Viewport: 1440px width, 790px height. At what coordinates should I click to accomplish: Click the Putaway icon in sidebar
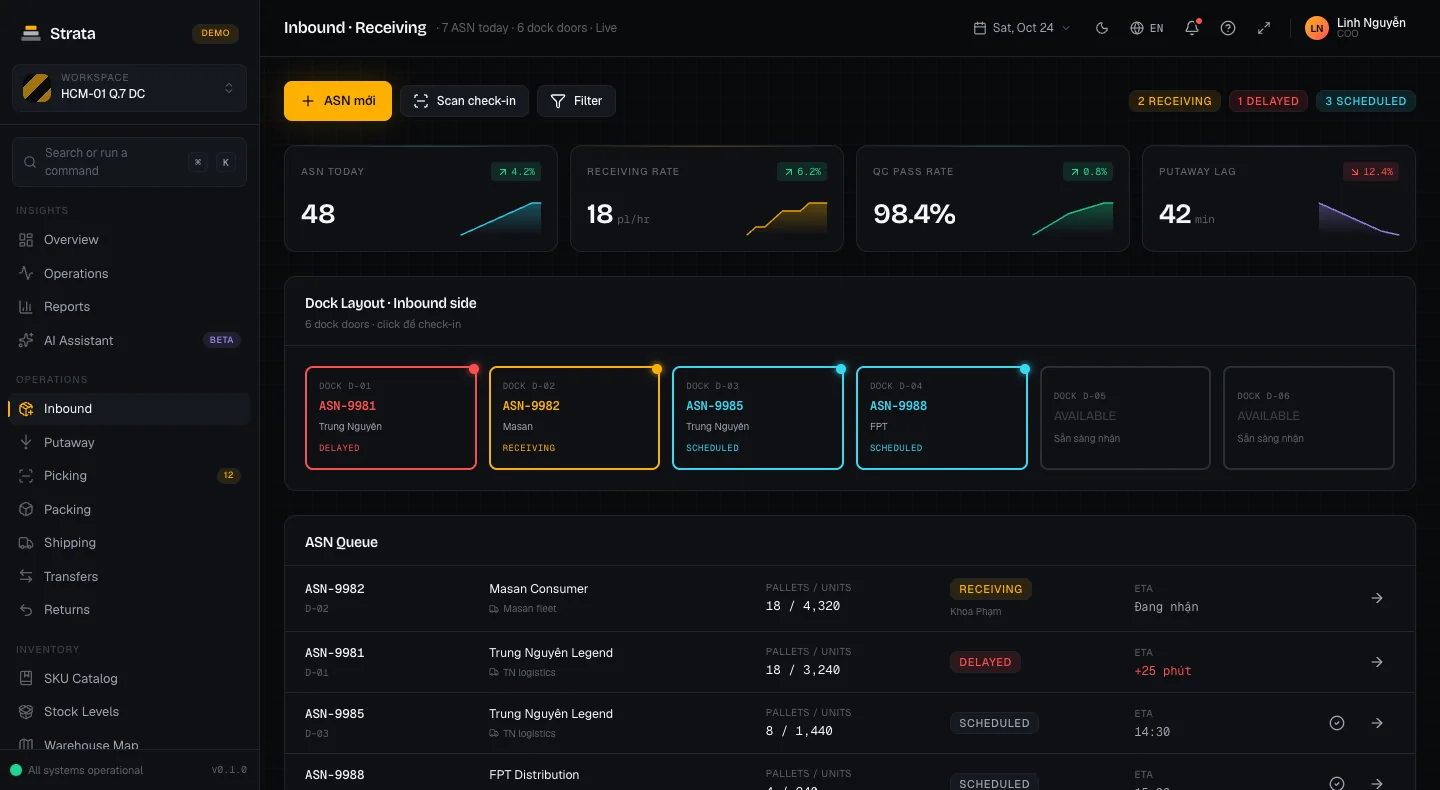(x=26, y=442)
